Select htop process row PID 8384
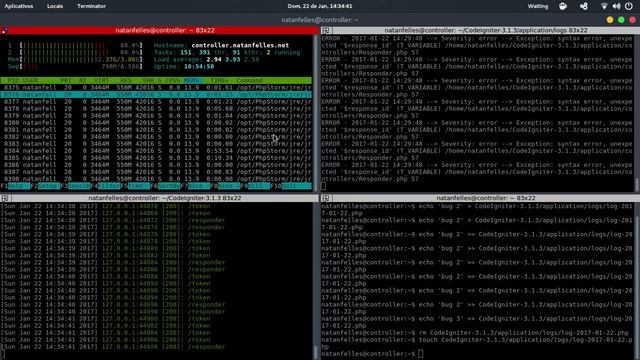The width and height of the screenshot is (640, 360). [x=156, y=151]
